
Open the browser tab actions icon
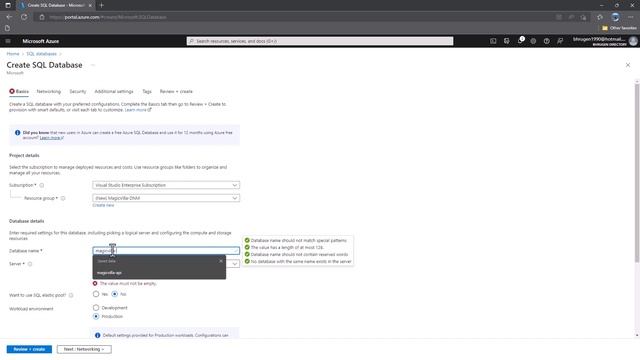(x=8, y=5)
